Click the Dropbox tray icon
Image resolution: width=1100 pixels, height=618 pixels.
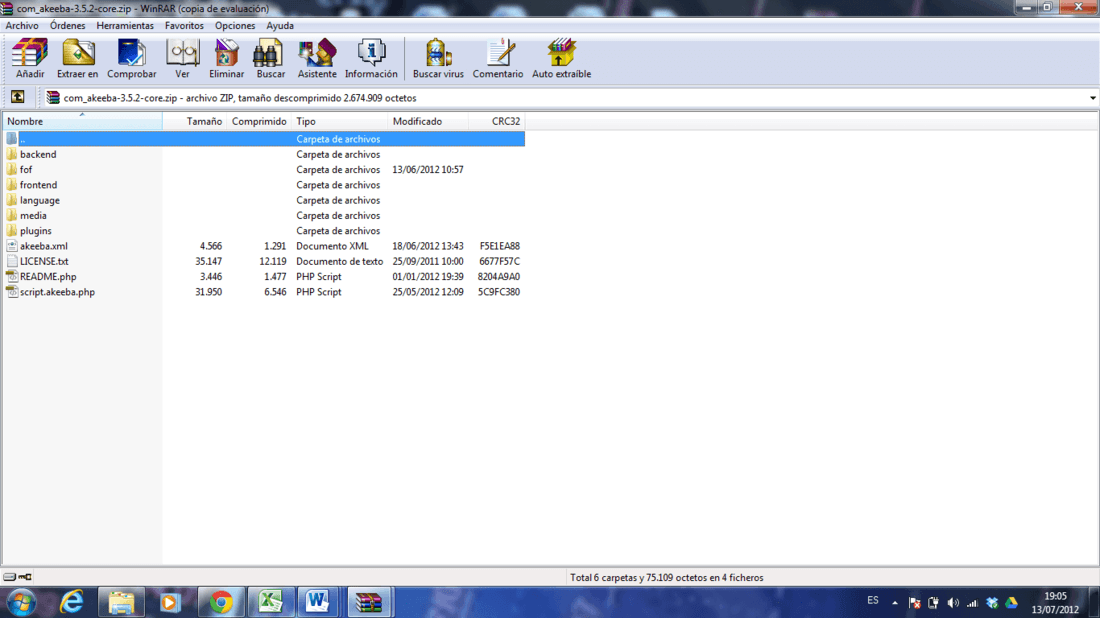[x=992, y=603]
